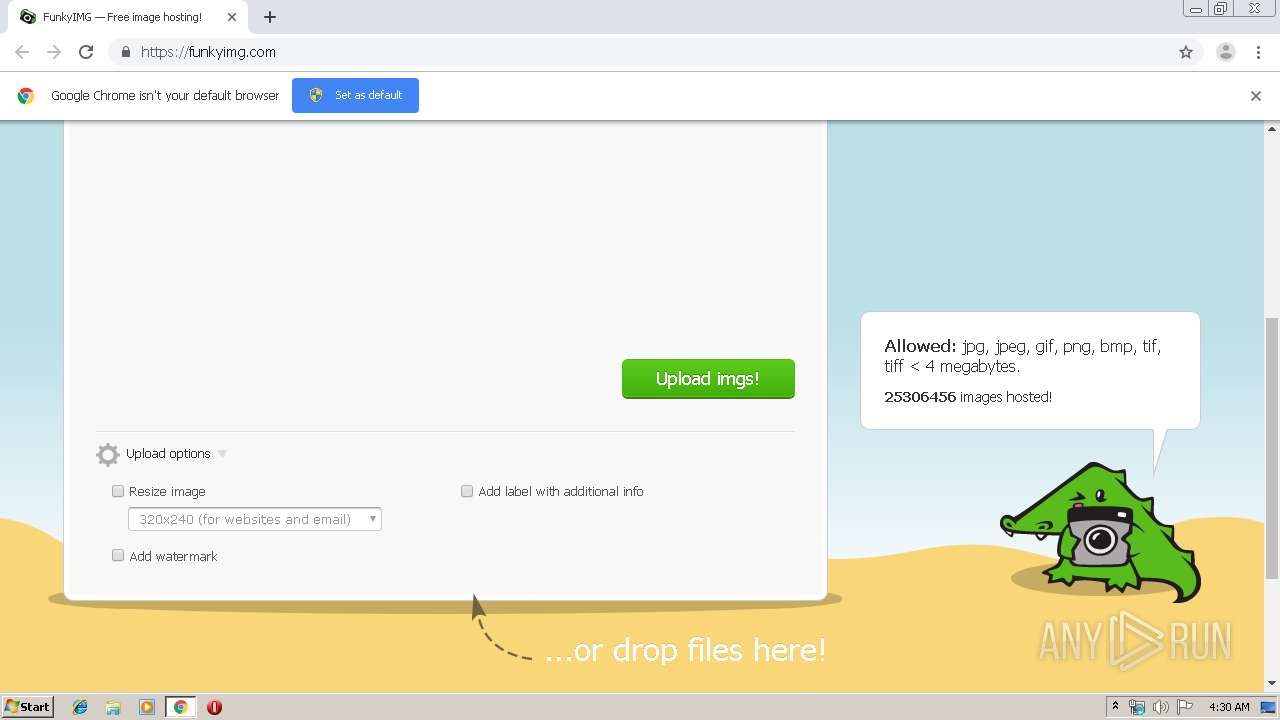Open a new tab with the plus icon
The height and width of the screenshot is (720, 1280).
coord(270,17)
